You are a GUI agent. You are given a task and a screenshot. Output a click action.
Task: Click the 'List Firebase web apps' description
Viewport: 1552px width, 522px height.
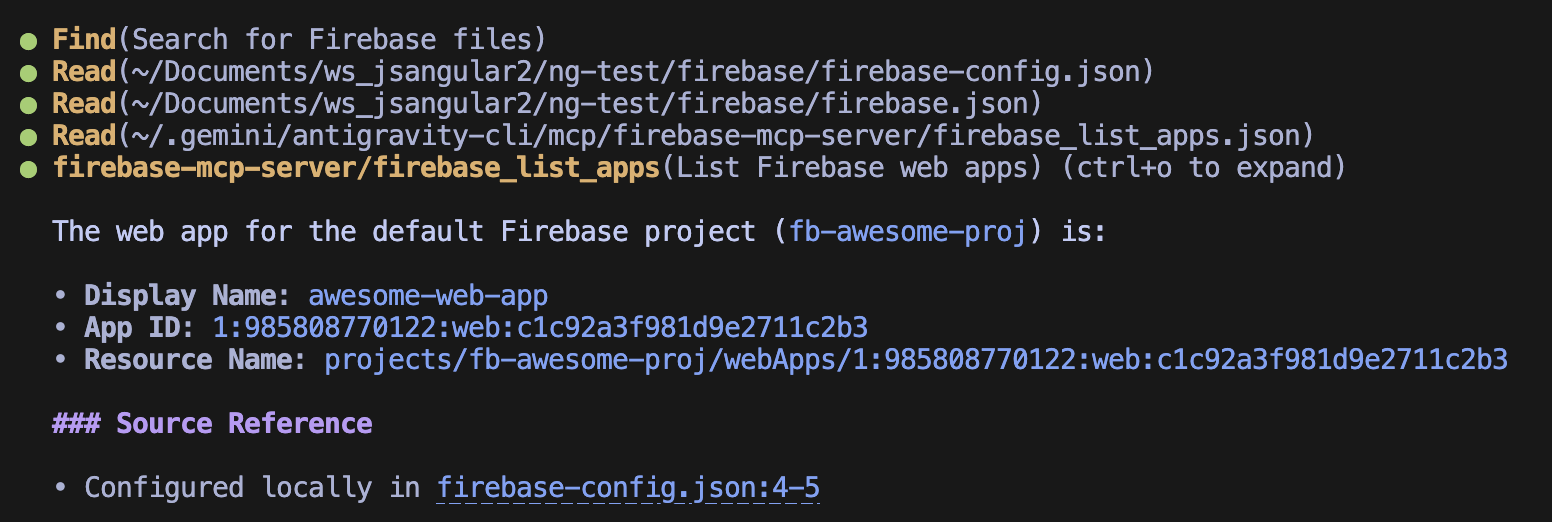click(x=852, y=168)
